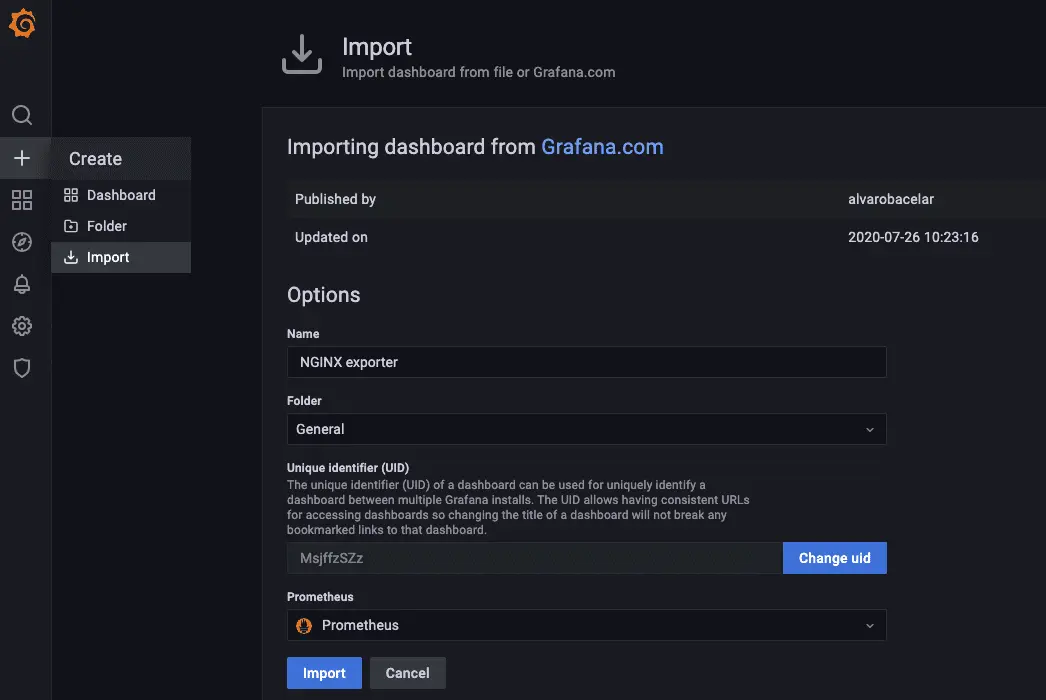This screenshot has width=1046, height=700.
Task: Select the Create plus icon
Action: (23, 157)
